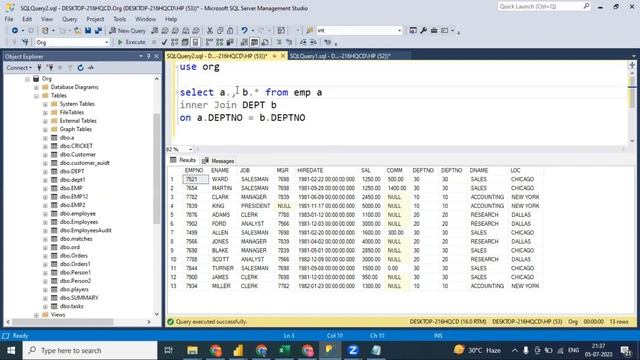The image size is (640, 360).
Task: Click the Navigate Backward round arrow icon
Action: click(15, 31)
